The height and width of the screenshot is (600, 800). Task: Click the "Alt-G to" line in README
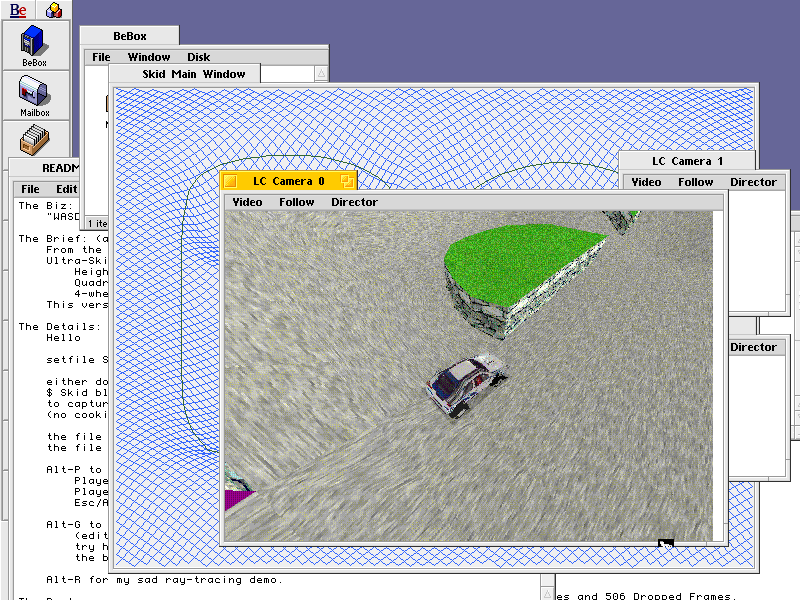tap(74, 524)
